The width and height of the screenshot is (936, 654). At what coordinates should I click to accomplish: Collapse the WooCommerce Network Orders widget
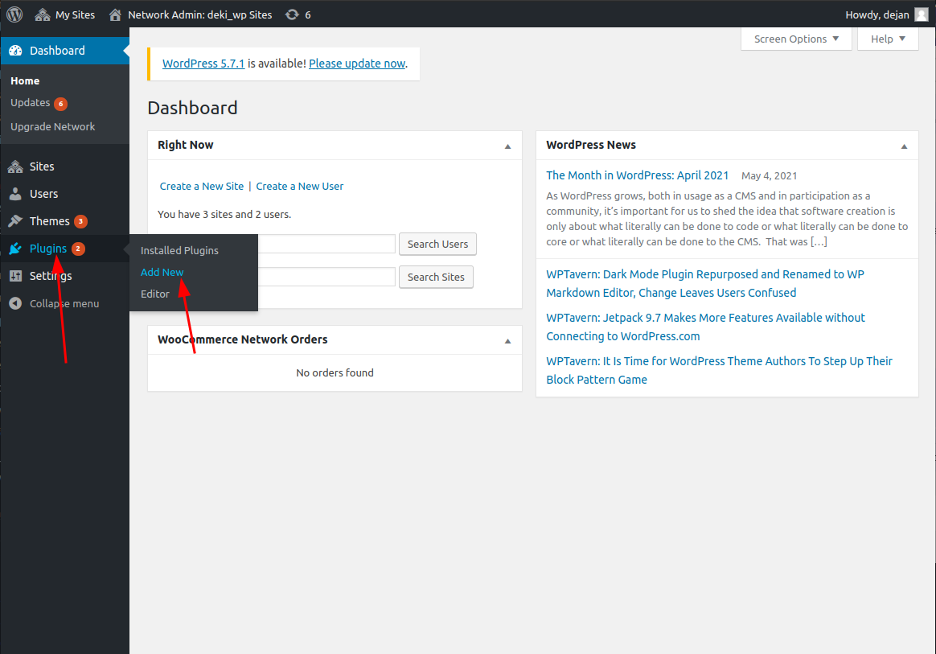pos(507,341)
